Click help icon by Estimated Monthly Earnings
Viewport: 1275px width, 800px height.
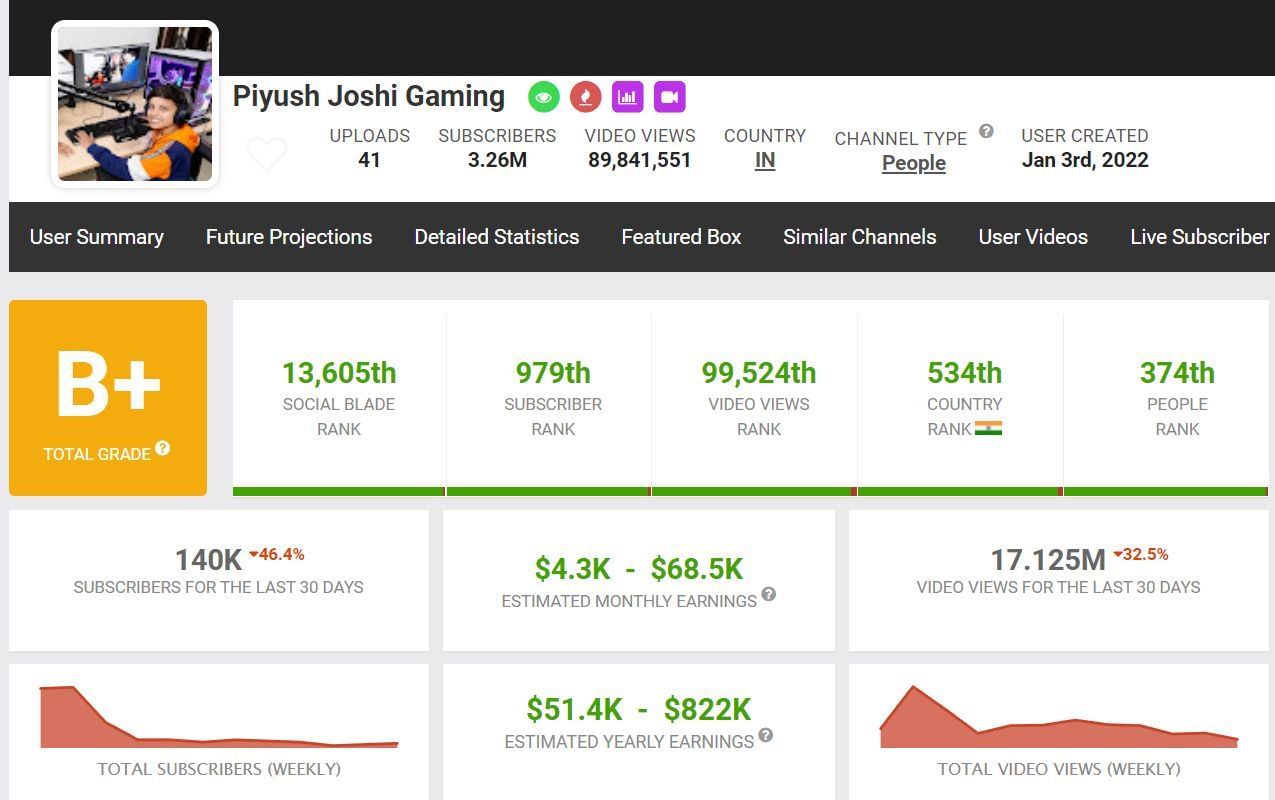pyautogui.click(x=768, y=594)
